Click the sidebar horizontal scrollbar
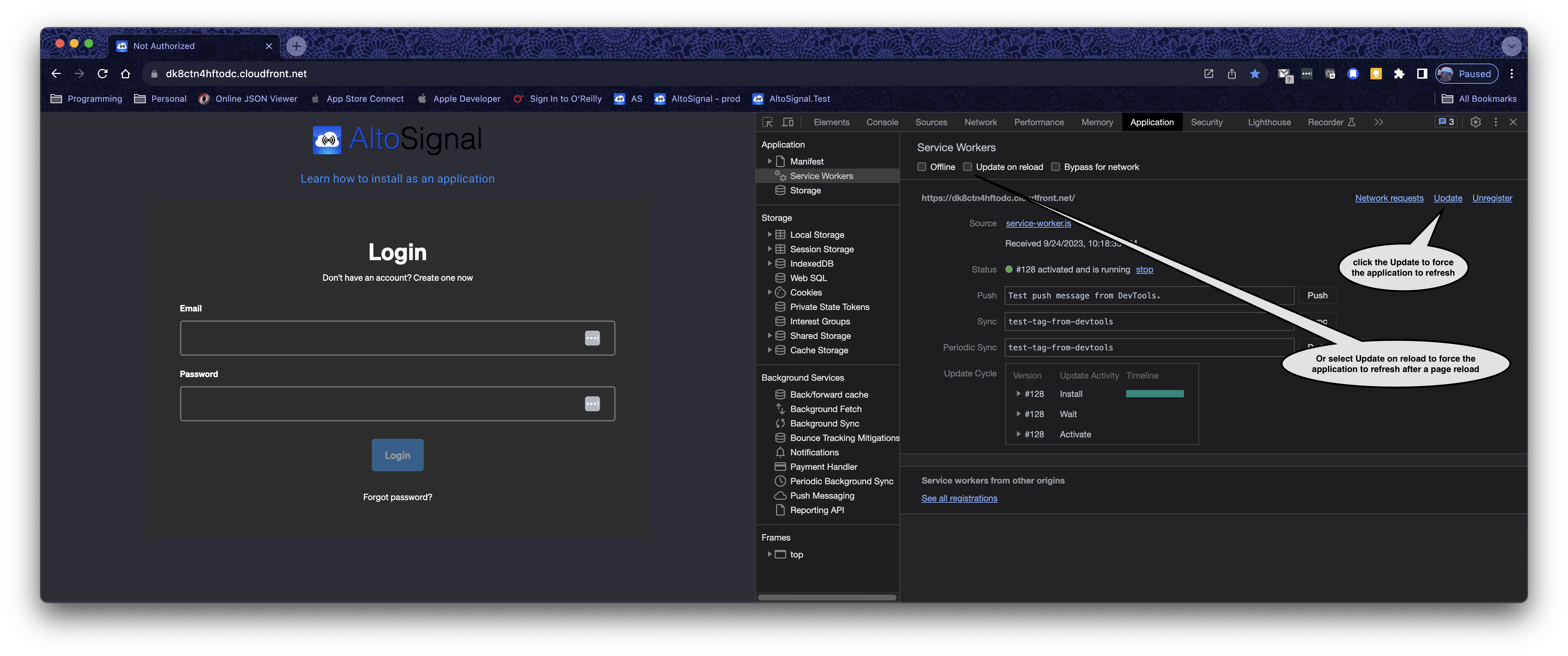1568x656 pixels. pos(827,598)
